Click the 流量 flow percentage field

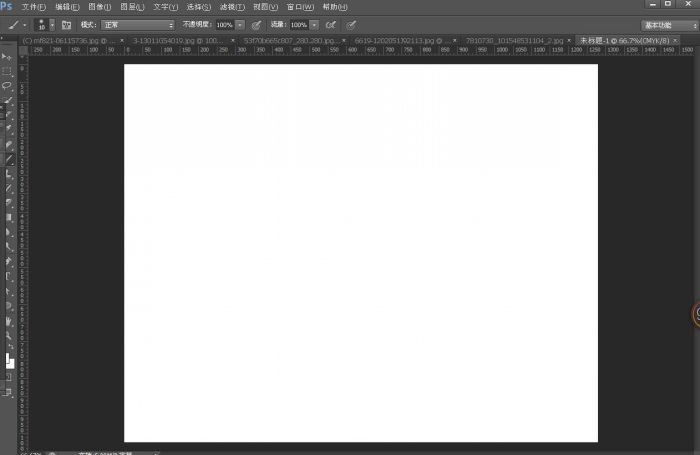click(x=298, y=24)
